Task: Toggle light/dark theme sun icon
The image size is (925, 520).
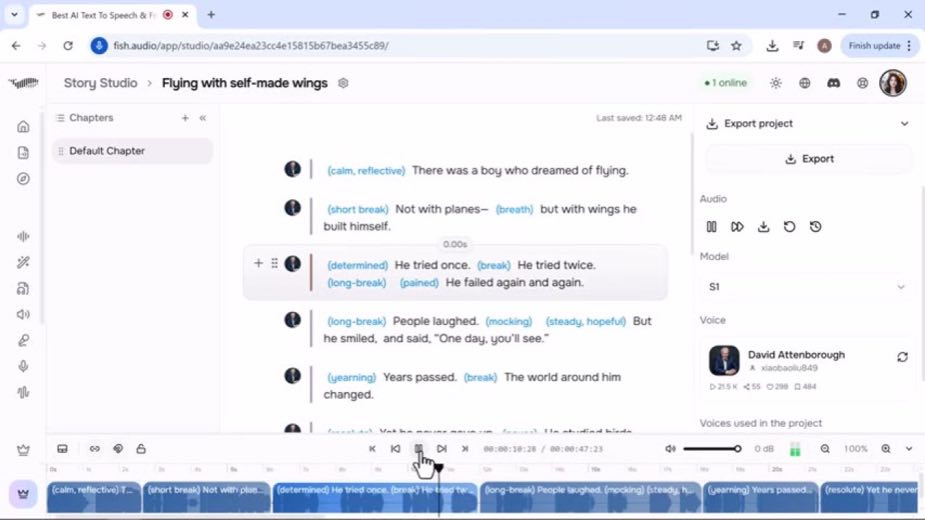Action: 776,83
